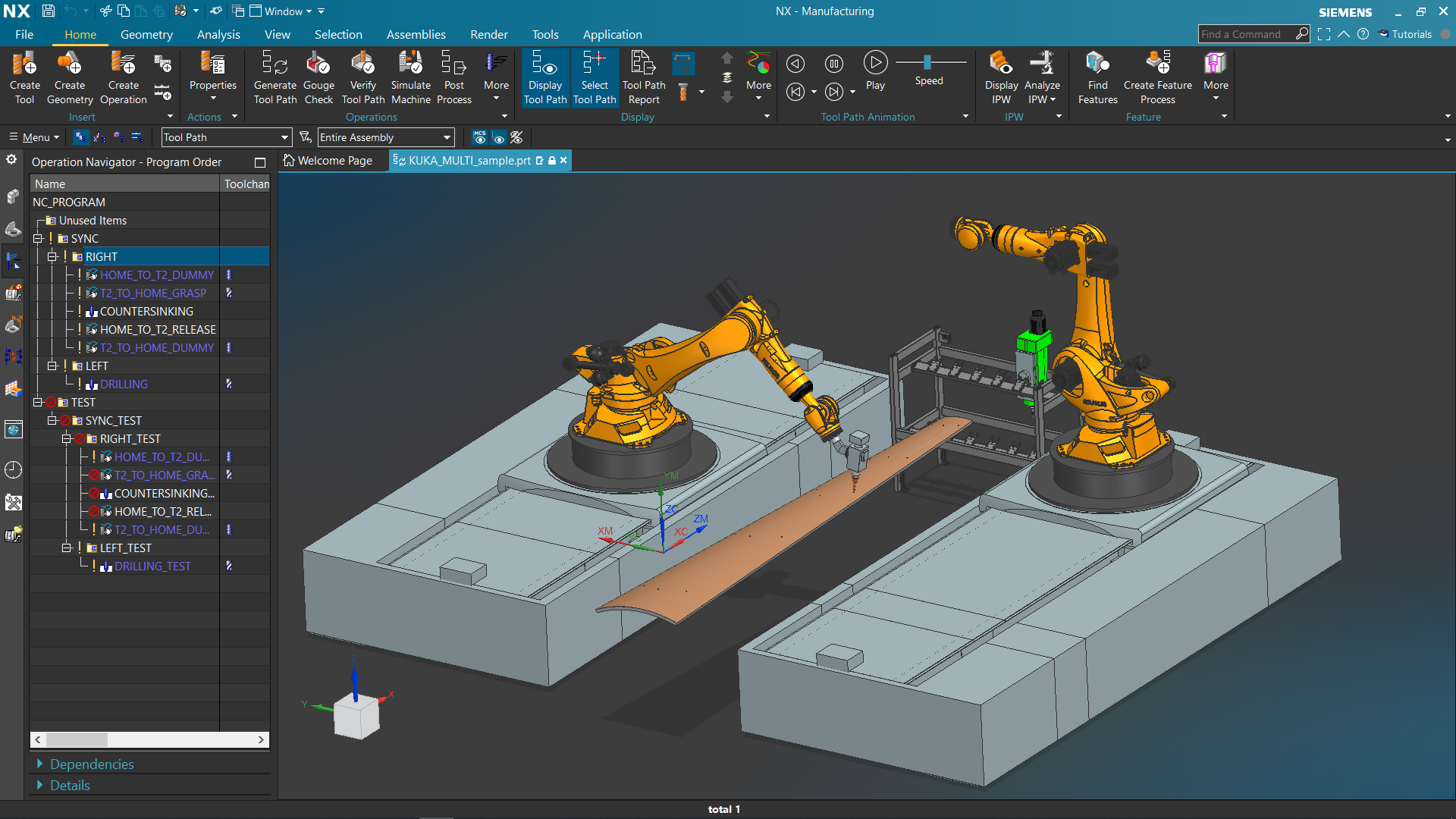Select DRILLING_TEST operation
This screenshot has height=819, width=1456.
pos(152,566)
